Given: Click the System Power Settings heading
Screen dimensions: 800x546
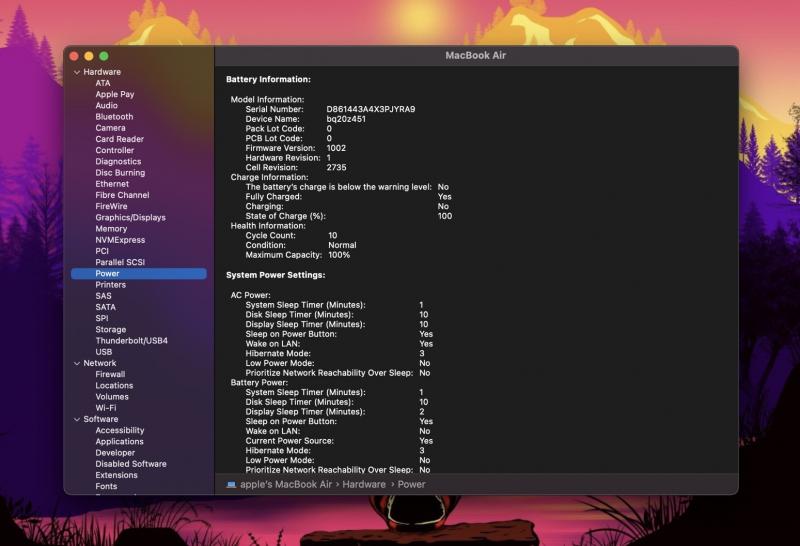Looking at the screenshot, I should point(276,275).
